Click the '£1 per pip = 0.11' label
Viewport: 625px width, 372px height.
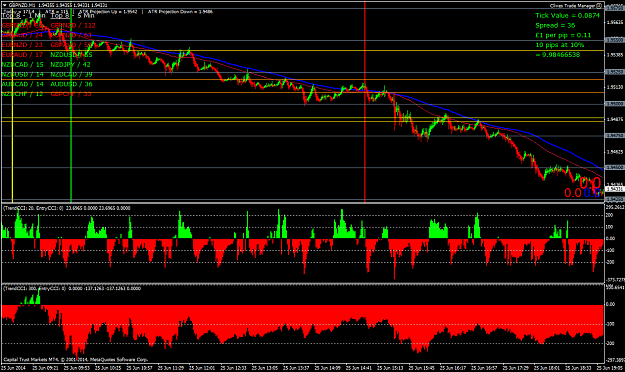(563, 35)
